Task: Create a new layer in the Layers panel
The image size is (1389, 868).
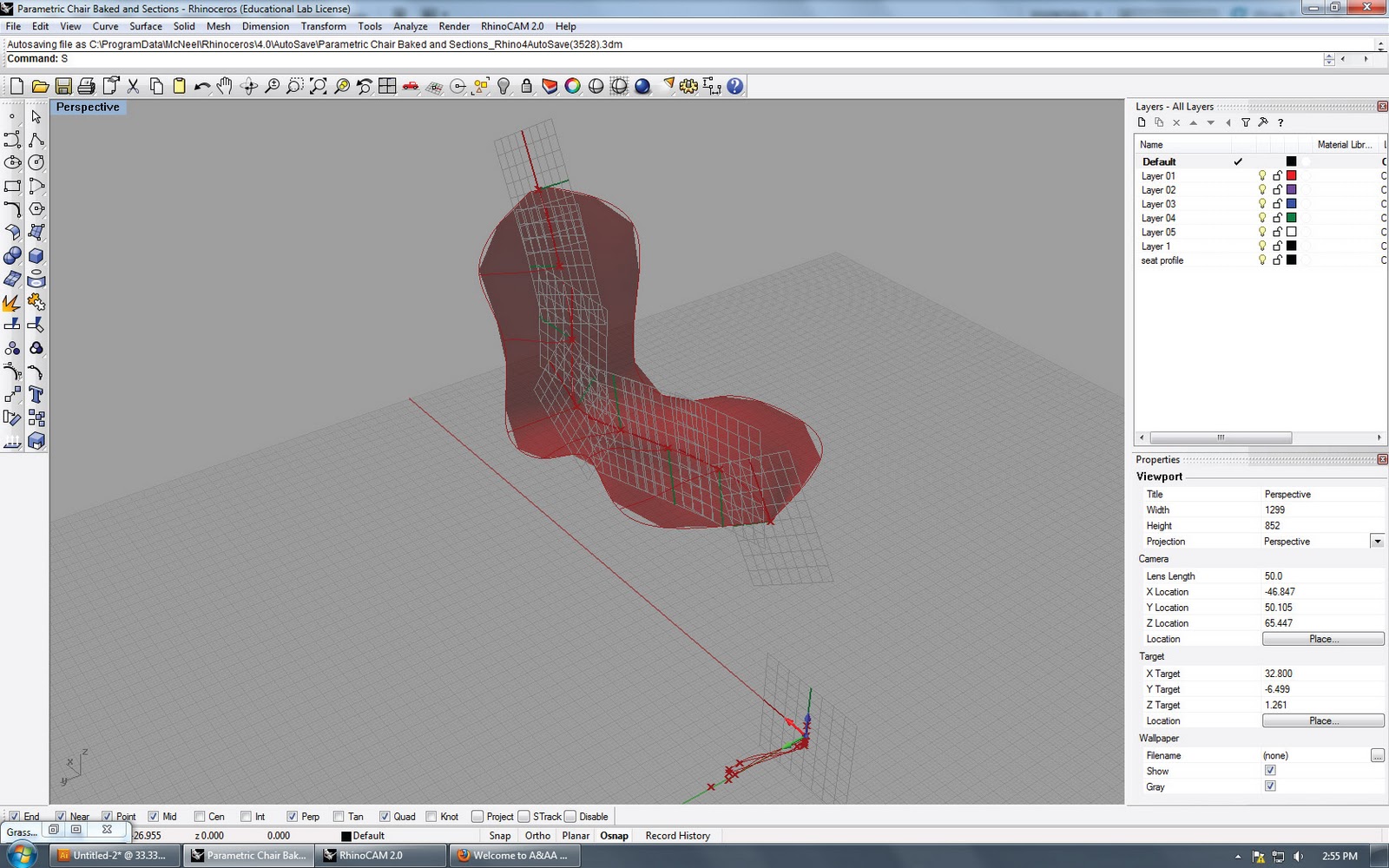Action: point(1141,122)
